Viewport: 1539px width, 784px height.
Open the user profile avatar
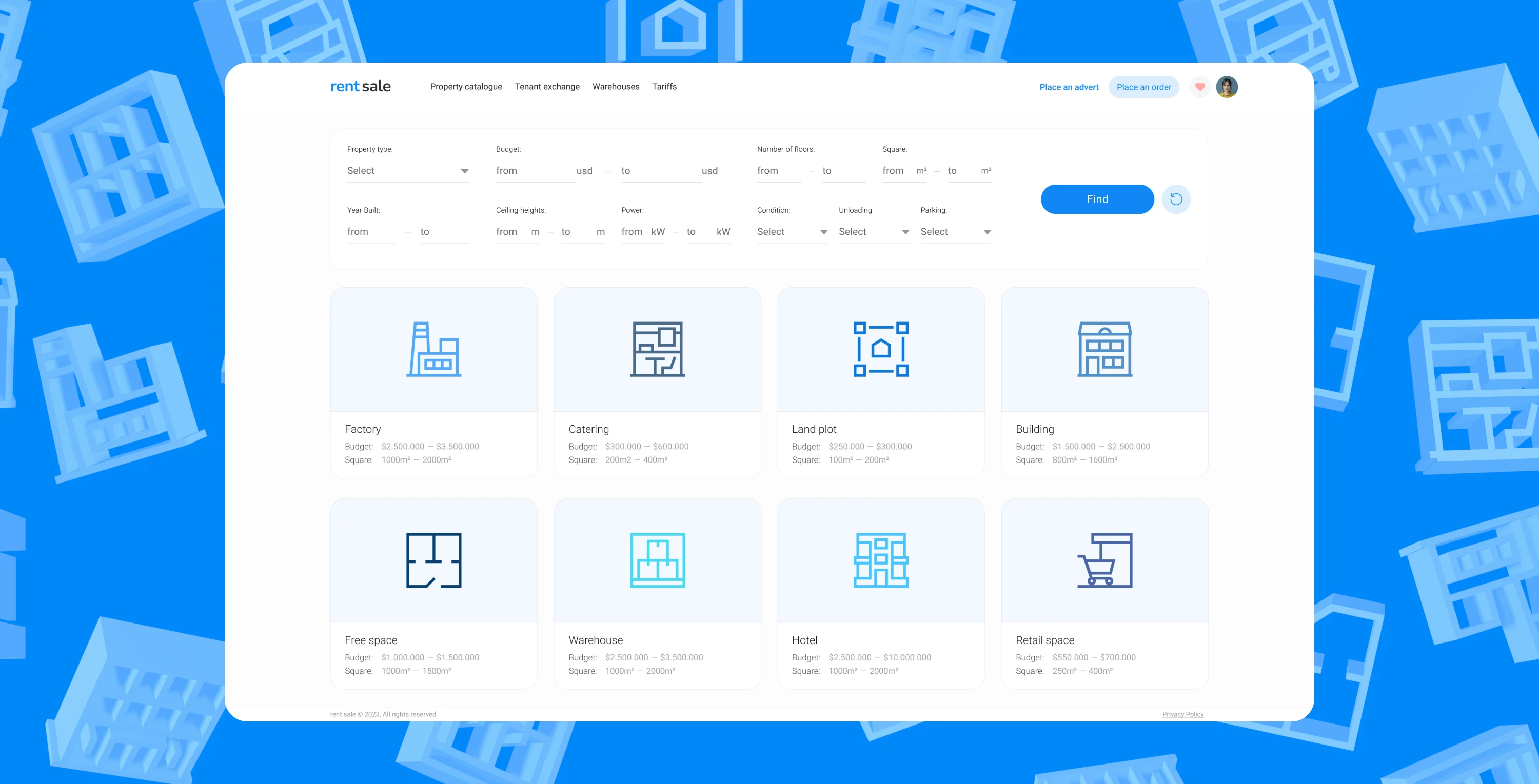[1227, 87]
